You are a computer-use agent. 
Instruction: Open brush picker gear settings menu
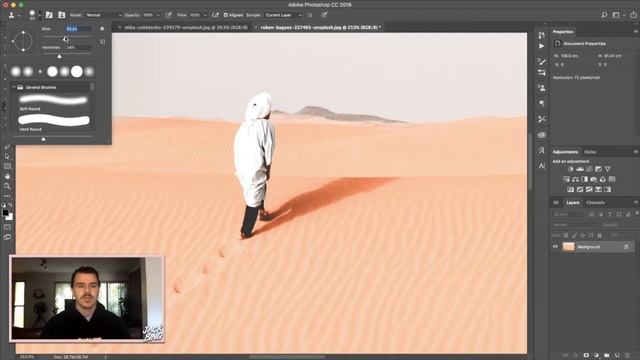click(102, 29)
